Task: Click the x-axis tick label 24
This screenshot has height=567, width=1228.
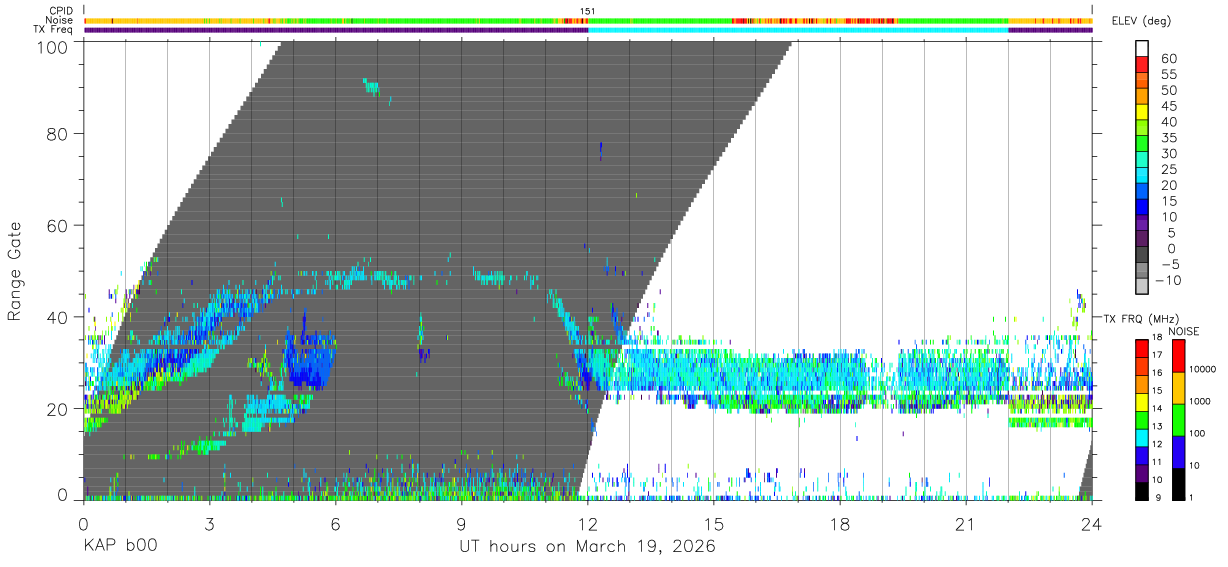Action: 1092,524
